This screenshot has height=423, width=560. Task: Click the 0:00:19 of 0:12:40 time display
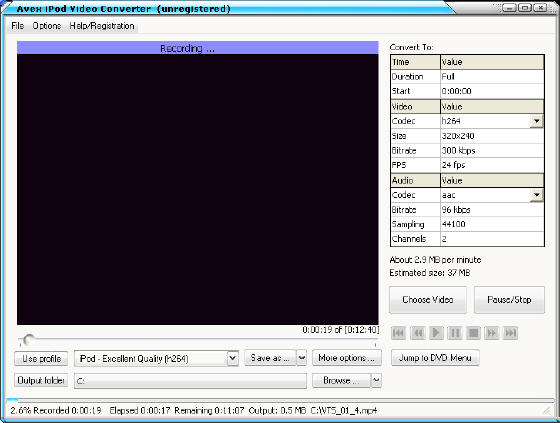[x=340, y=330]
